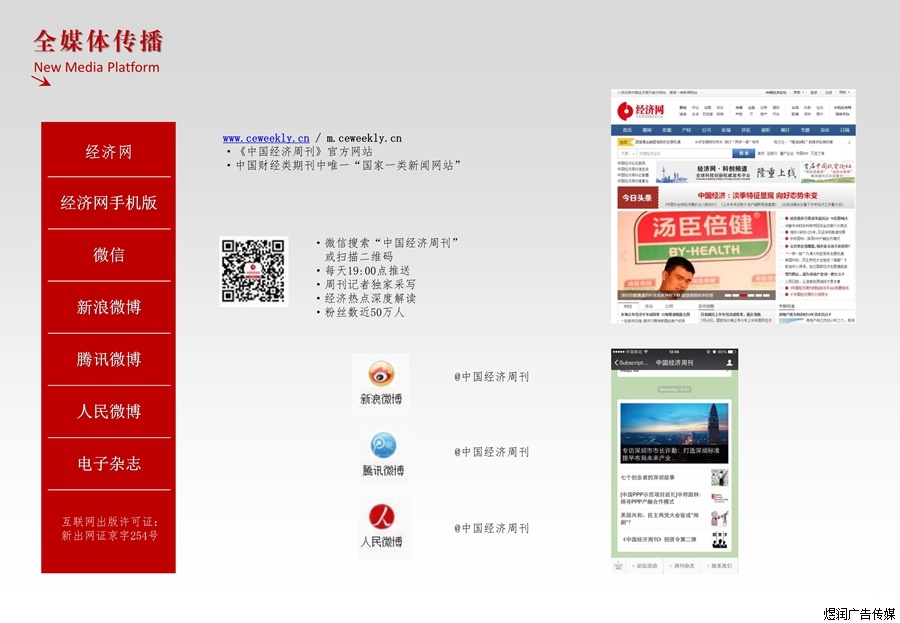Click the 经济热点深度解读 bullet text

[370, 298]
